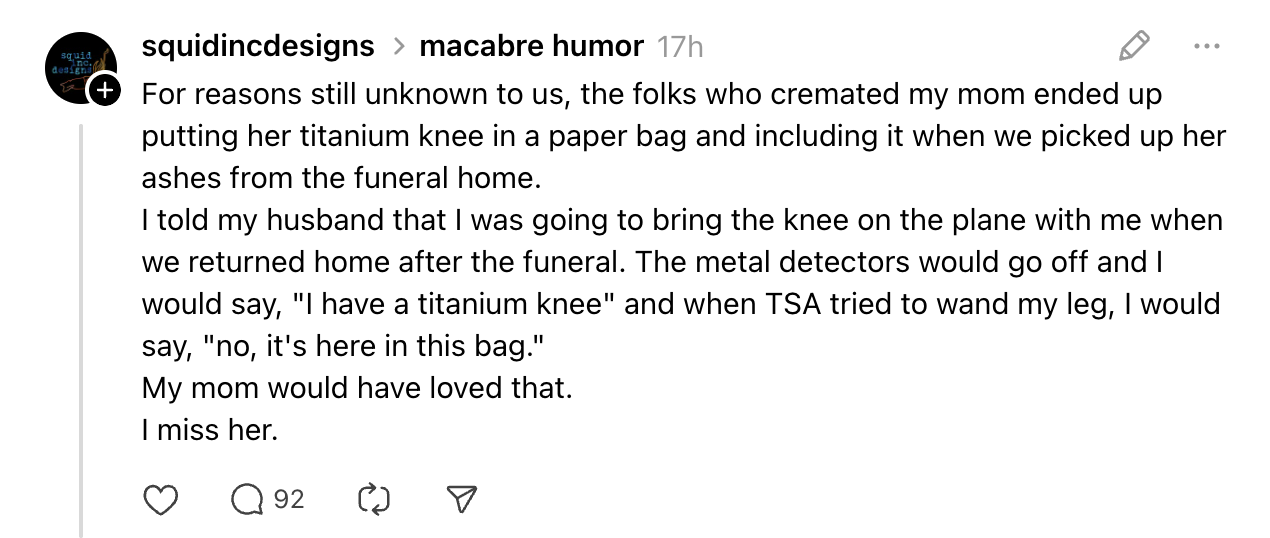This screenshot has height=538, width=1270.
Task: Repost this thread using the repost icon
Action: tap(372, 499)
